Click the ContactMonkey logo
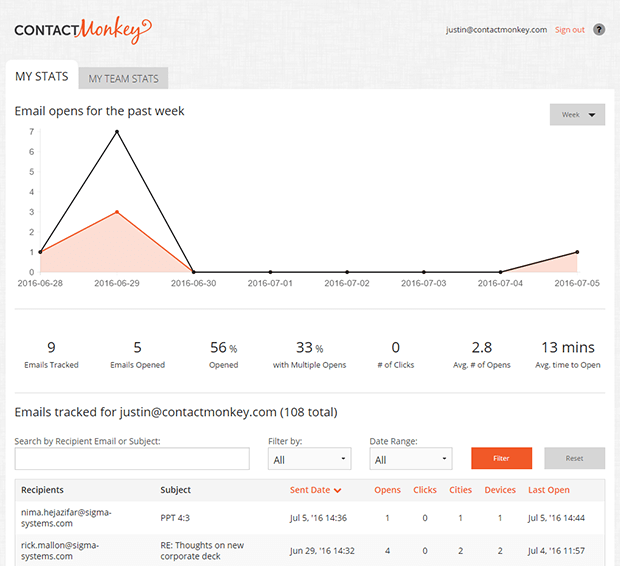620x566 pixels. pyautogui.click(x=83, y=31)
